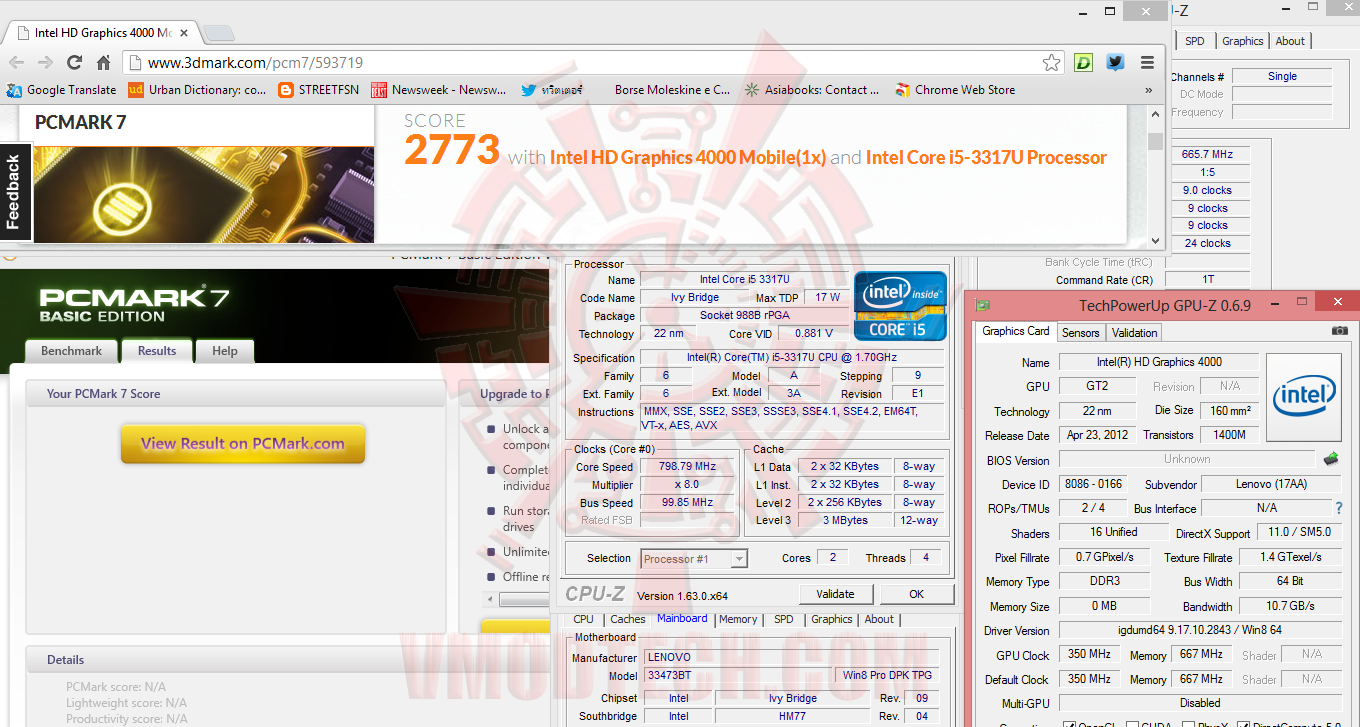The width and height of the screenshot is (1360, 727).
Task: Open the Chrome Web Store bookmark
Action: [955, 90]
